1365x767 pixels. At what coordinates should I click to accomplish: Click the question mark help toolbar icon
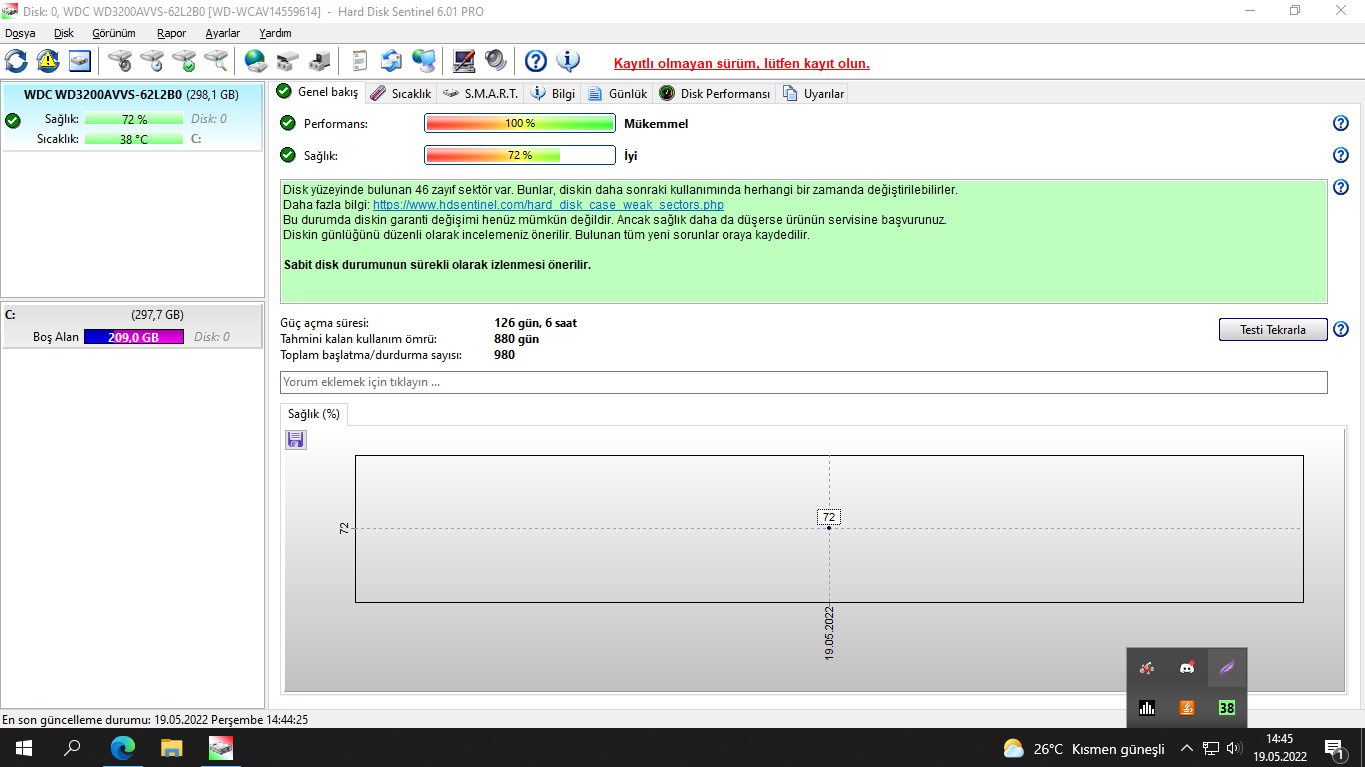click(x=536, y=61)
